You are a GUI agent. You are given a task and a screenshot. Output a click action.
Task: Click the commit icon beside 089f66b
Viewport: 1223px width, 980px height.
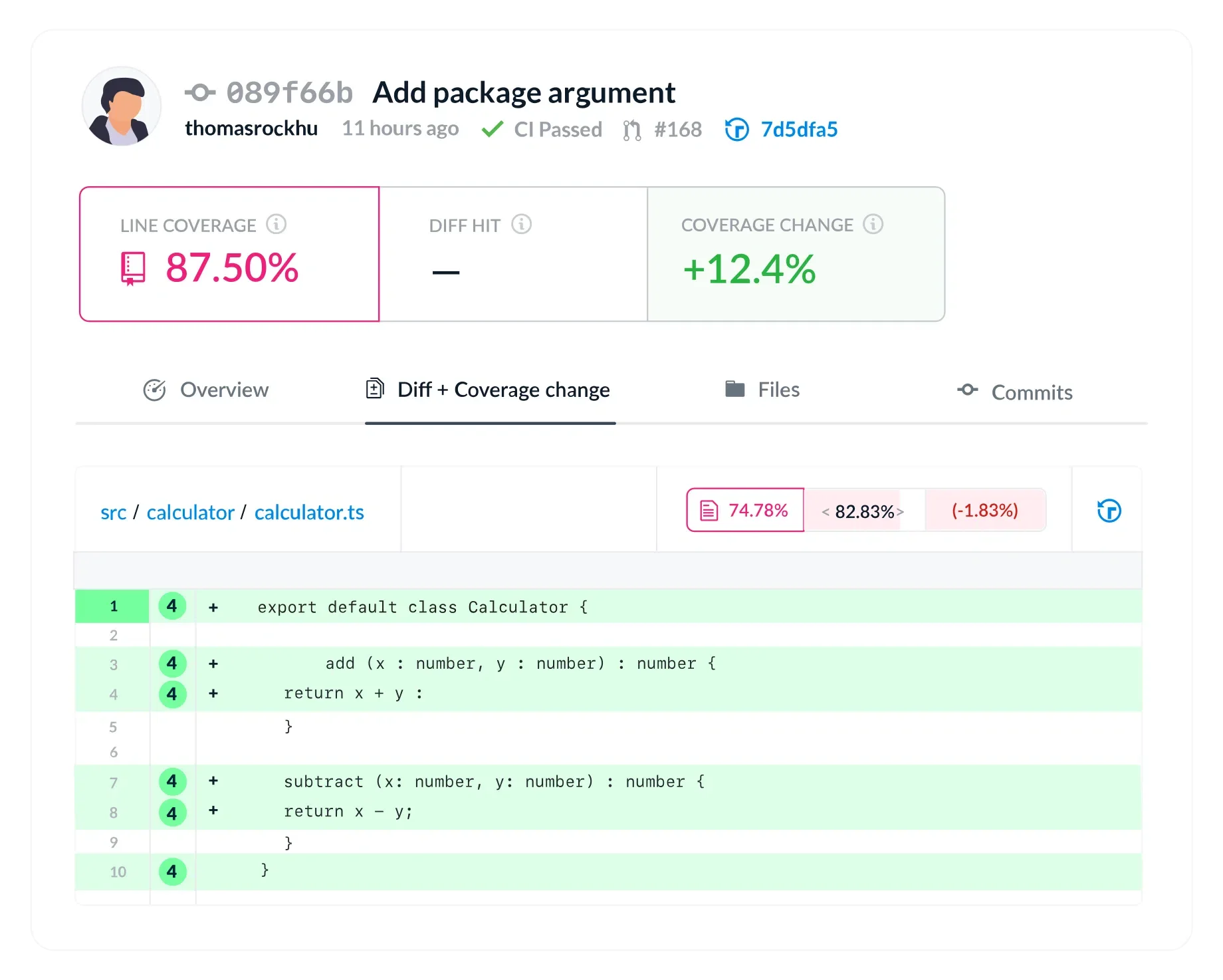pos(200,92)
